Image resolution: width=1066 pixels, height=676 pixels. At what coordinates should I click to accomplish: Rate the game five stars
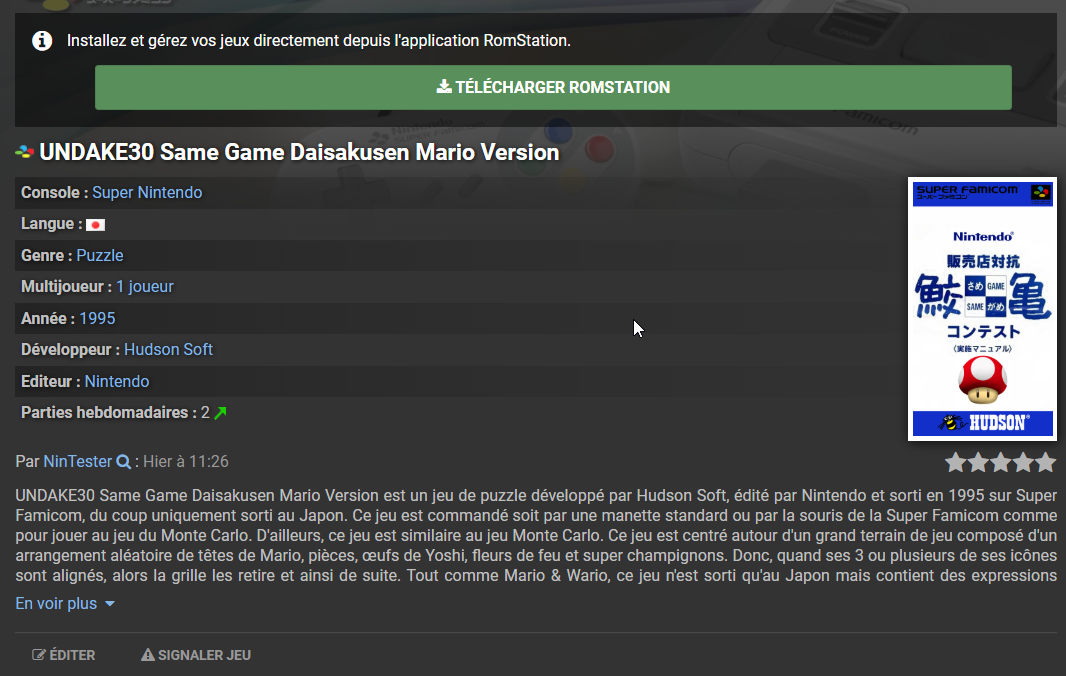click(1046, 462)
